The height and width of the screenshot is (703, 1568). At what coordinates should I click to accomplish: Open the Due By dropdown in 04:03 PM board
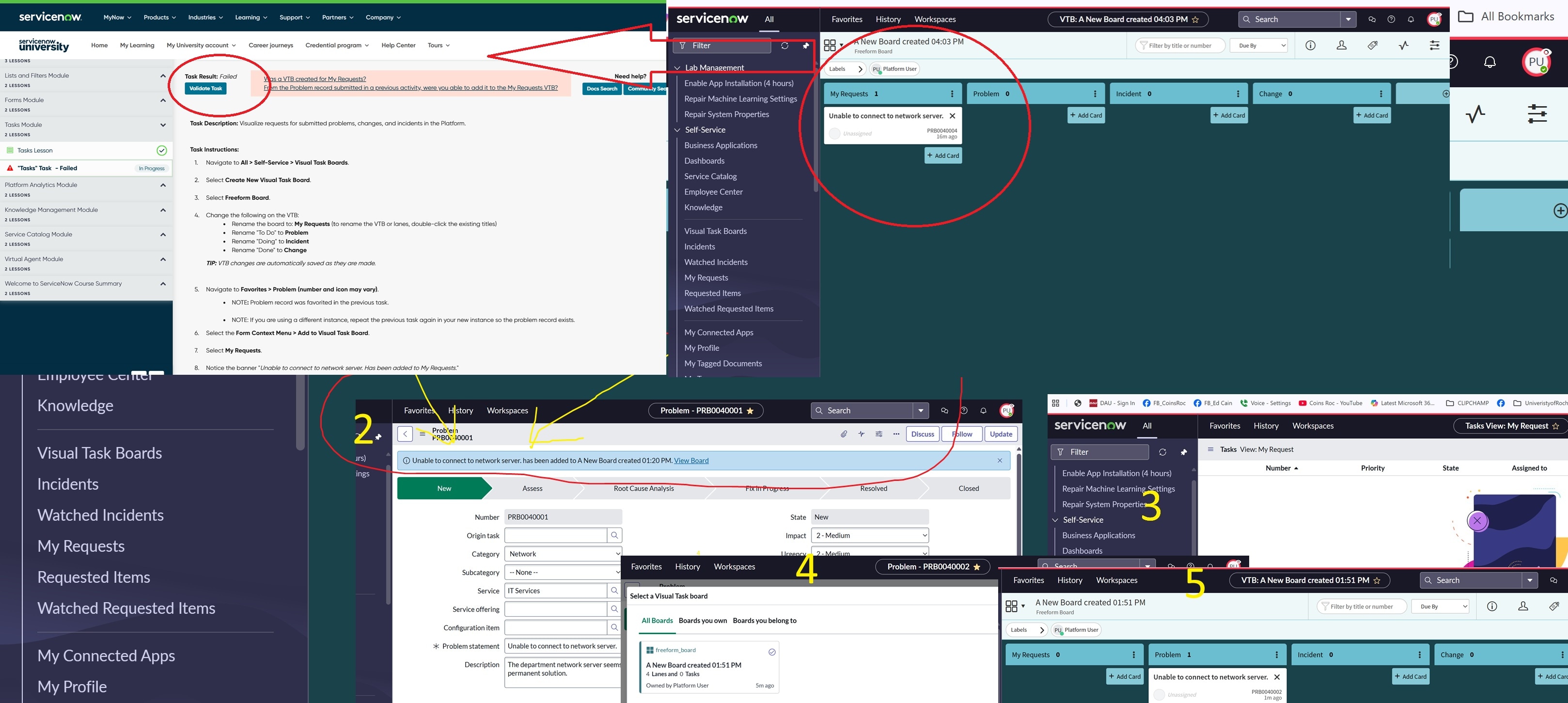coord(1259,46)
